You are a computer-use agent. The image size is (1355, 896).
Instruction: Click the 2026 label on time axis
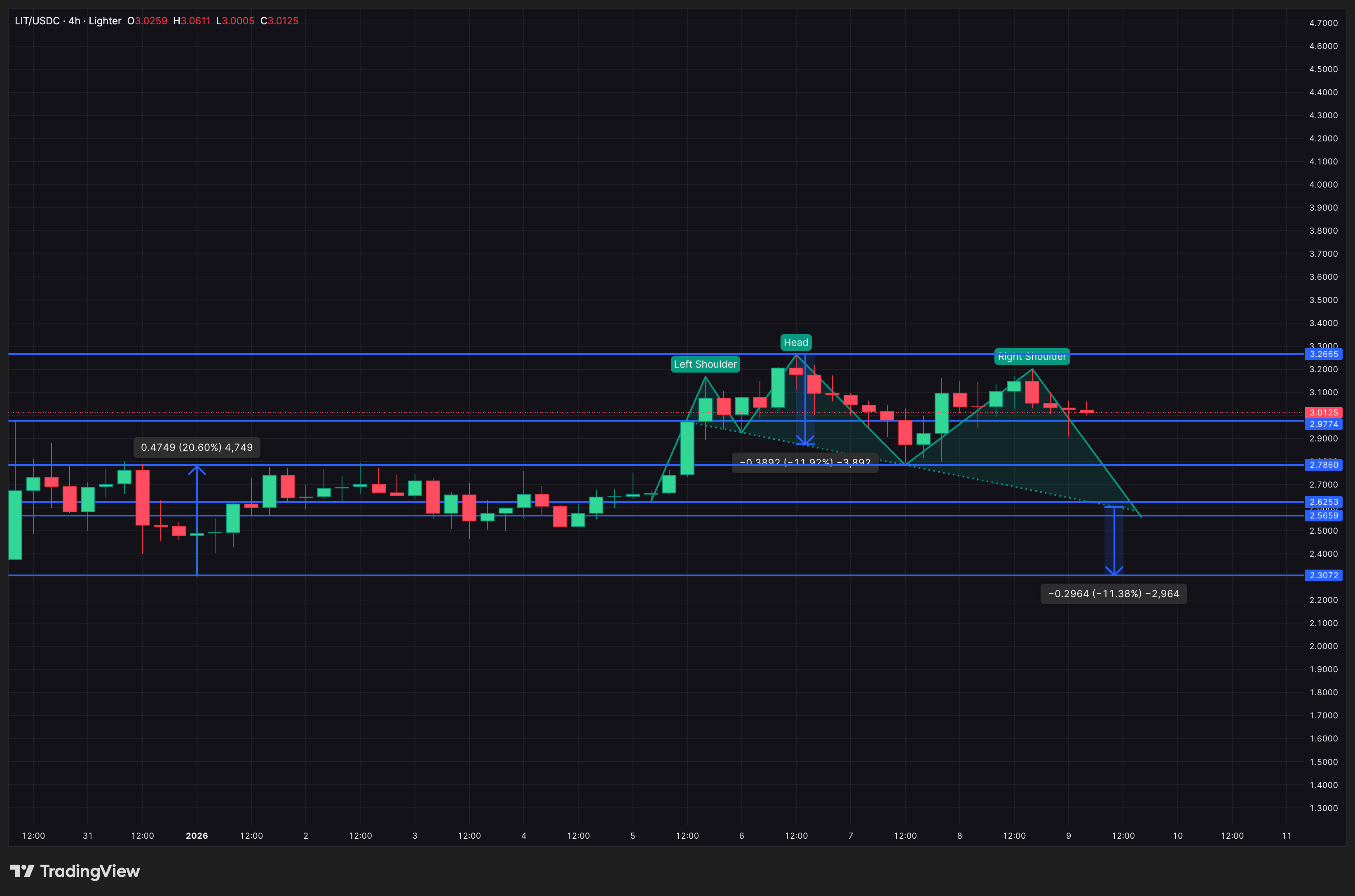198,835
